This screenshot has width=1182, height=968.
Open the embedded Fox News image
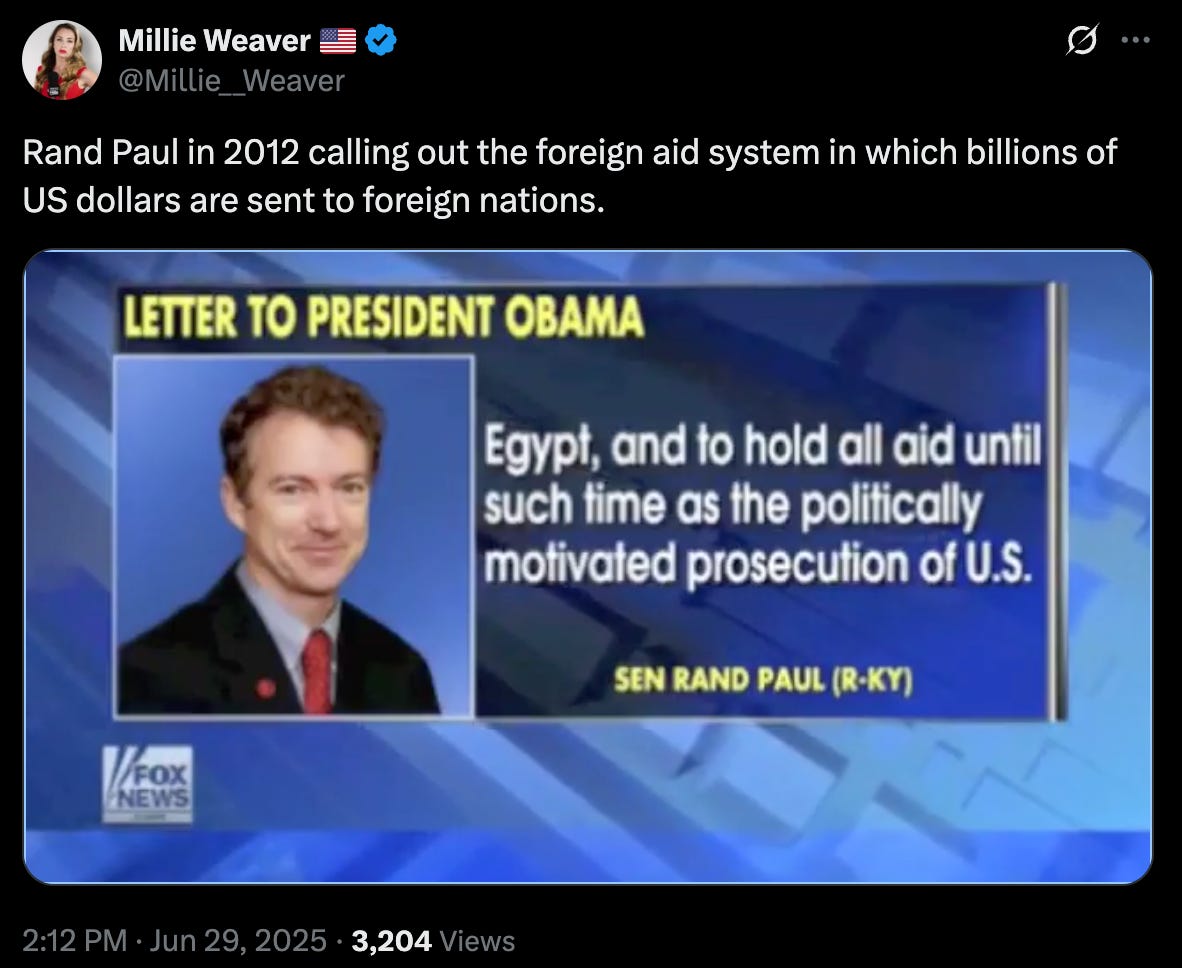(588, 566)
